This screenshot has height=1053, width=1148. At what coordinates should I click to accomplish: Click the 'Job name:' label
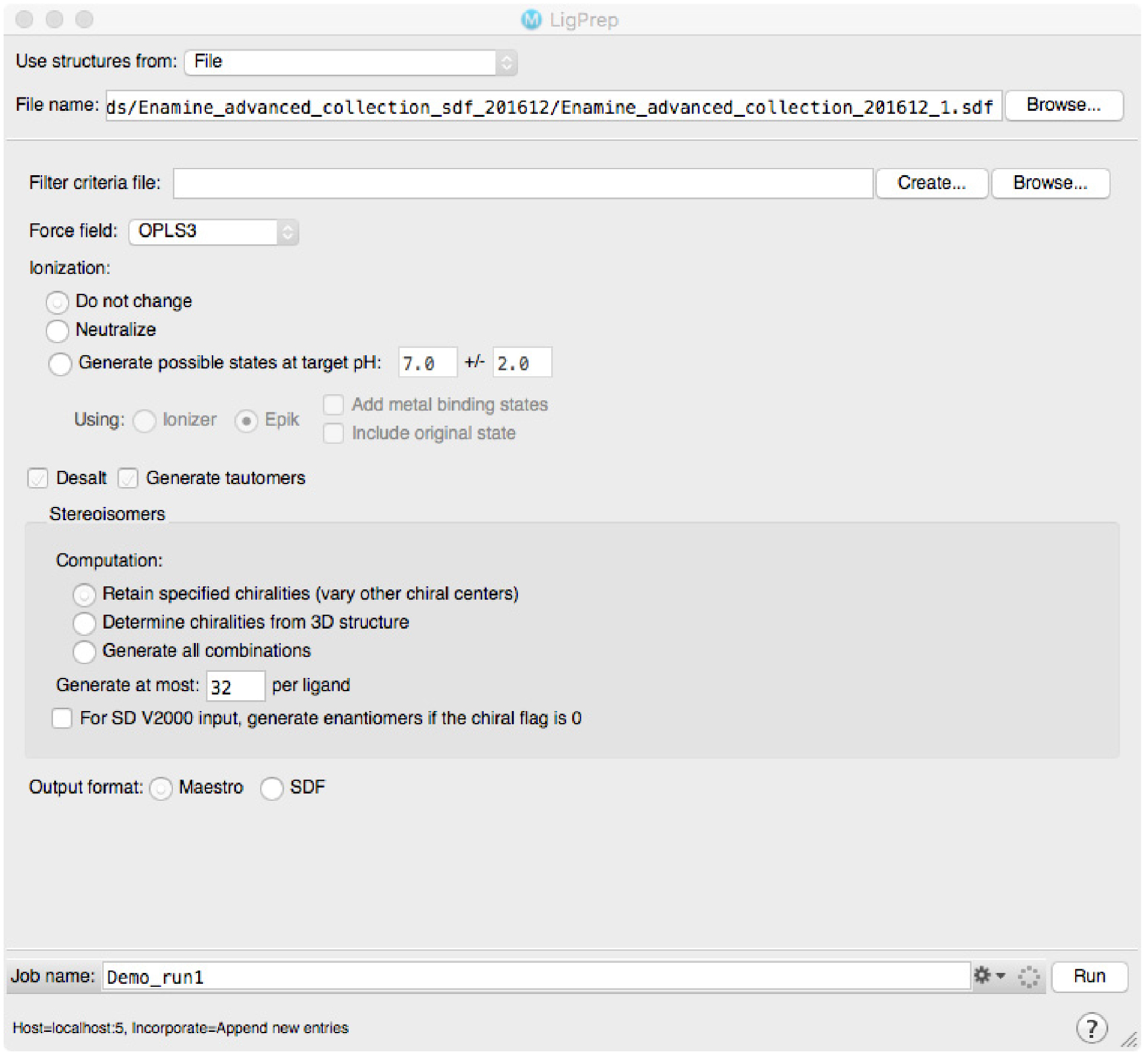53,975
